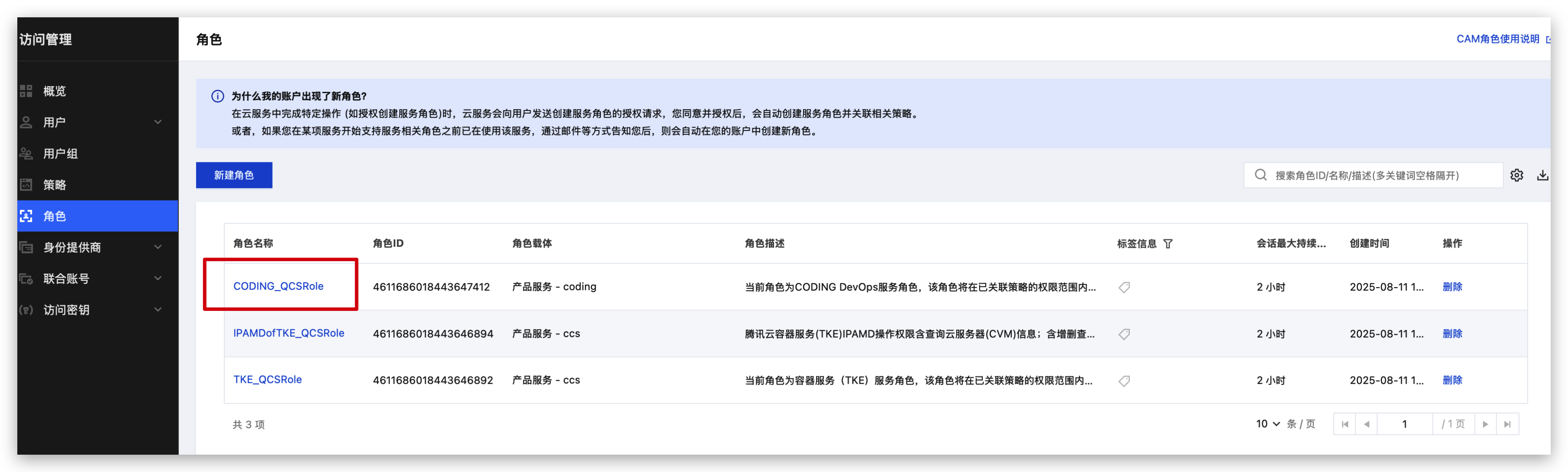Click the 用户组 group icon in sidebar
This screenshot has width=1568, height=472.
pos(26,153)
